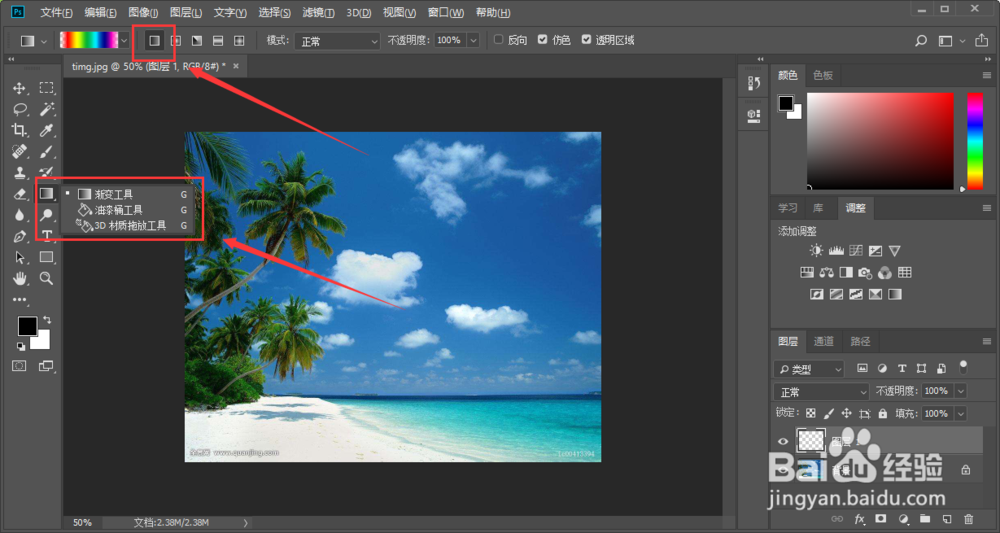1000x533 pixels.
Task: Open the 模式 dropdown in options bar
Action: coord(337,41)
